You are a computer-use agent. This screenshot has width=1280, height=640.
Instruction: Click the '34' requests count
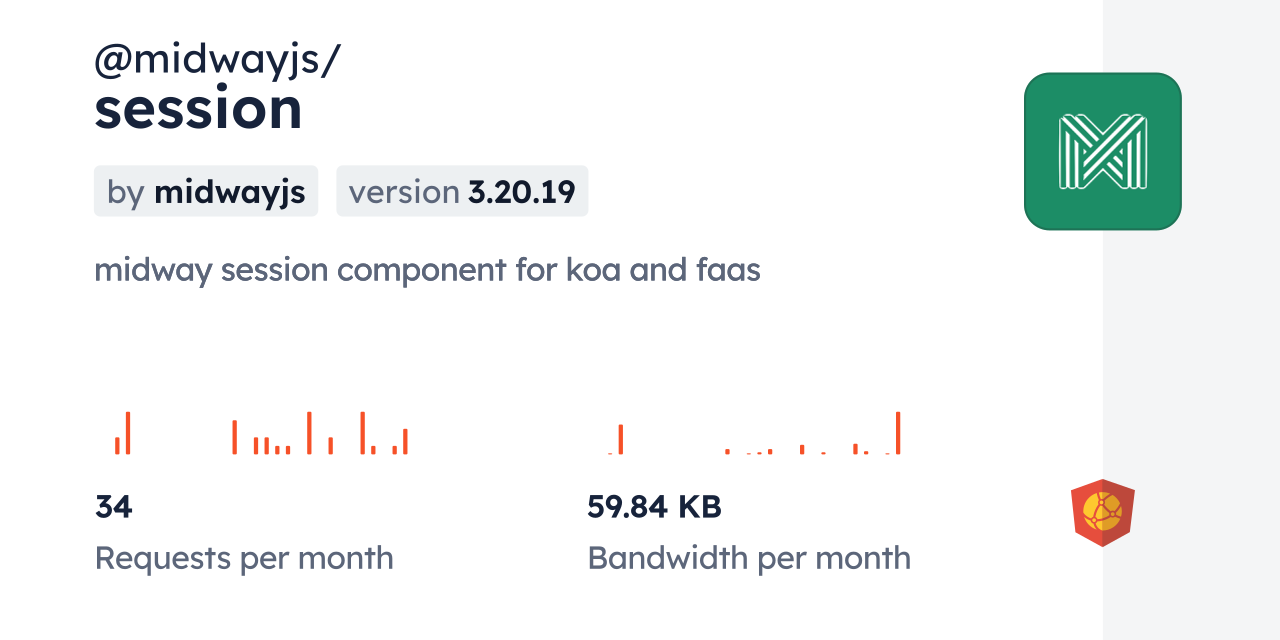click(x=113, y=507)
